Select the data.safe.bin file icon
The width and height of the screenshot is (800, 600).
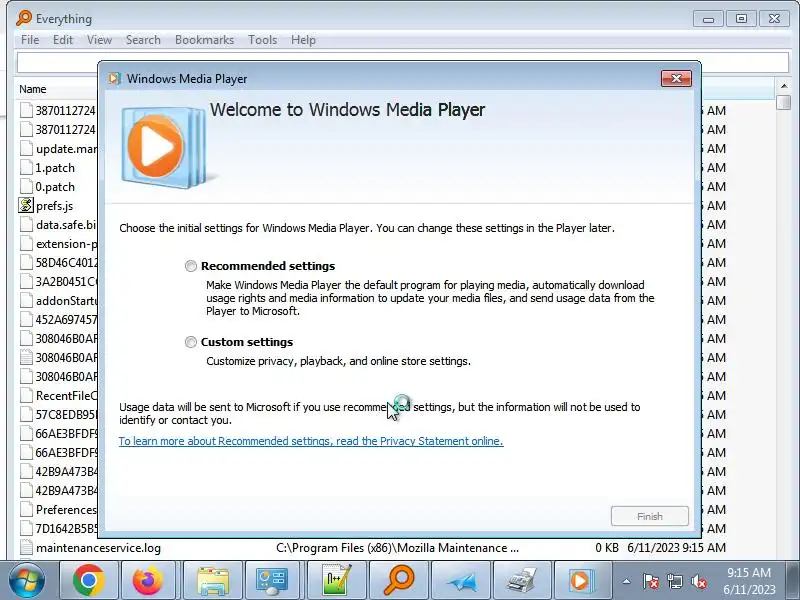(26, 224)
